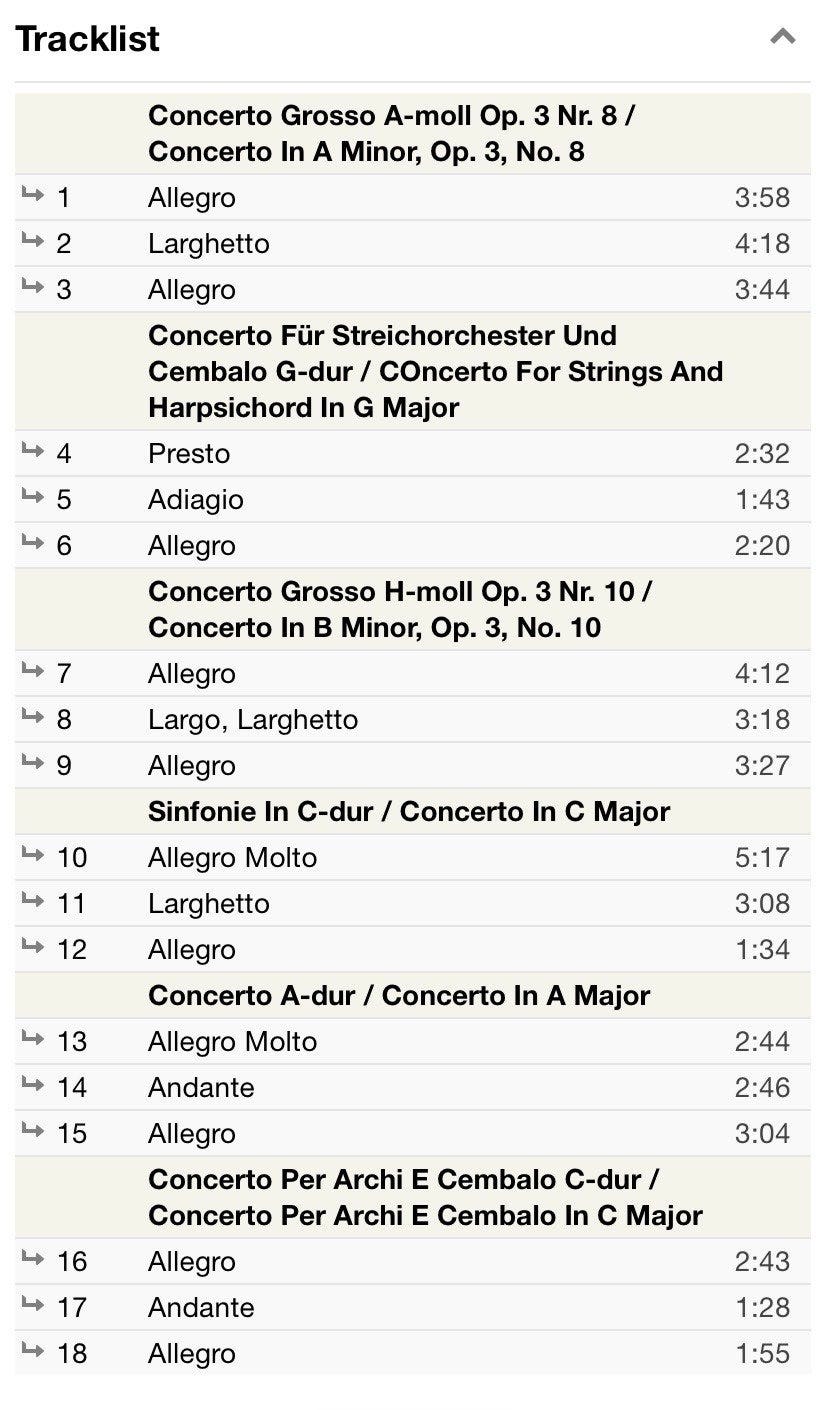Select the Sinfonie In C-dur heading row
This screenshot has width=816, height=1410.
coord(412,811)
